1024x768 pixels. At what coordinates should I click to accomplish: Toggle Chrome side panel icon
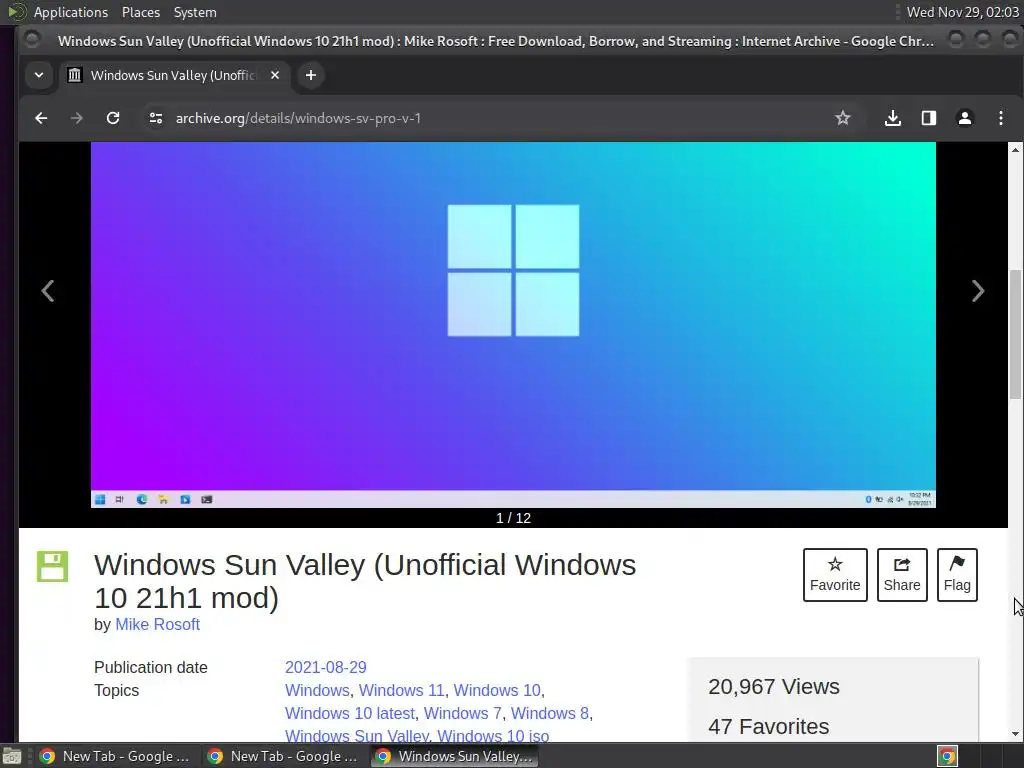point(929,118)
